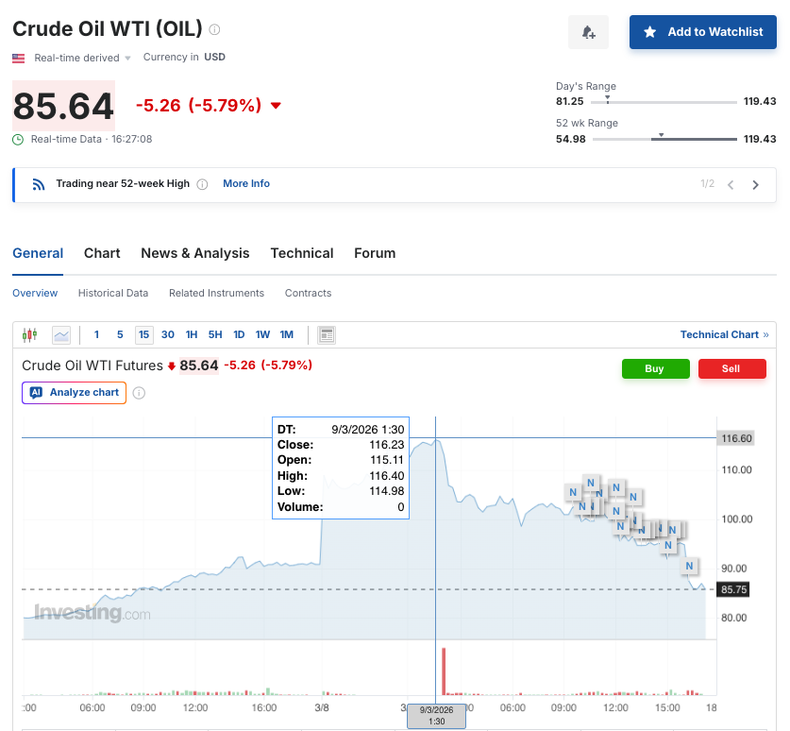Open Related Instruments sub-tab
The height and width of the screenshot is (731, 790).
coord(216,293)
